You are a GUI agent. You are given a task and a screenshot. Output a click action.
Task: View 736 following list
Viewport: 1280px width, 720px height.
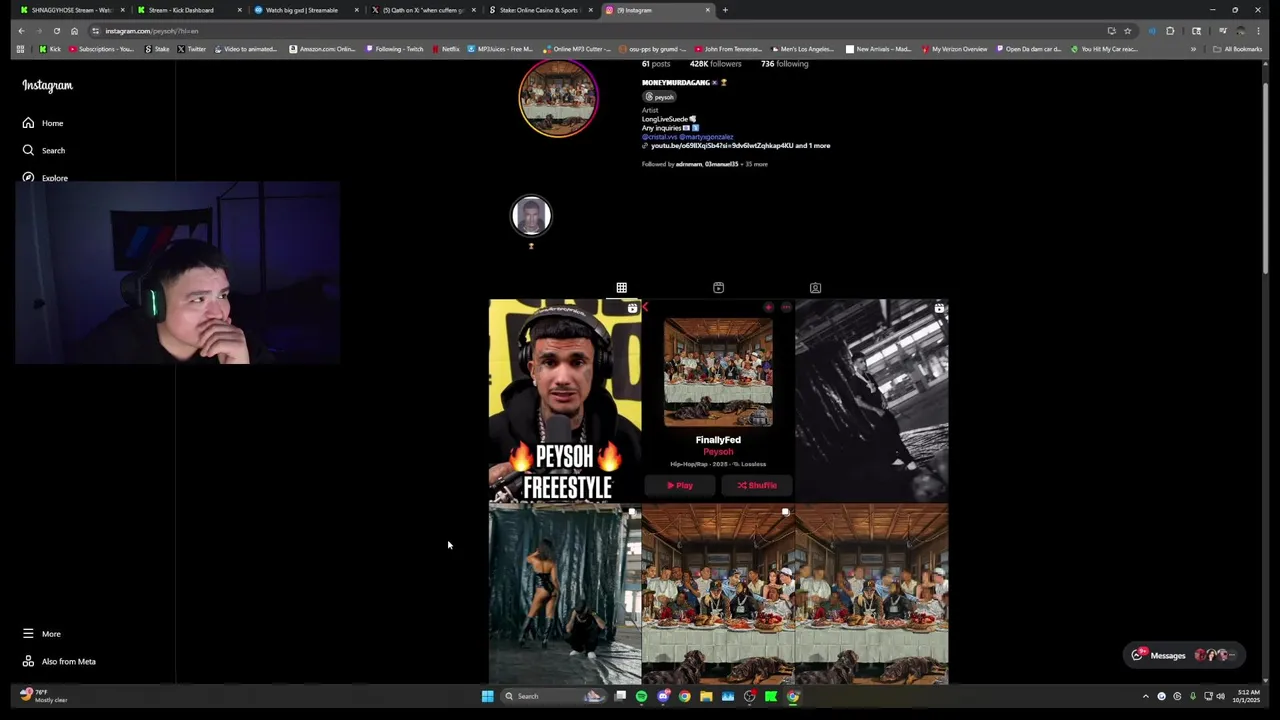(x=784, y=64)
